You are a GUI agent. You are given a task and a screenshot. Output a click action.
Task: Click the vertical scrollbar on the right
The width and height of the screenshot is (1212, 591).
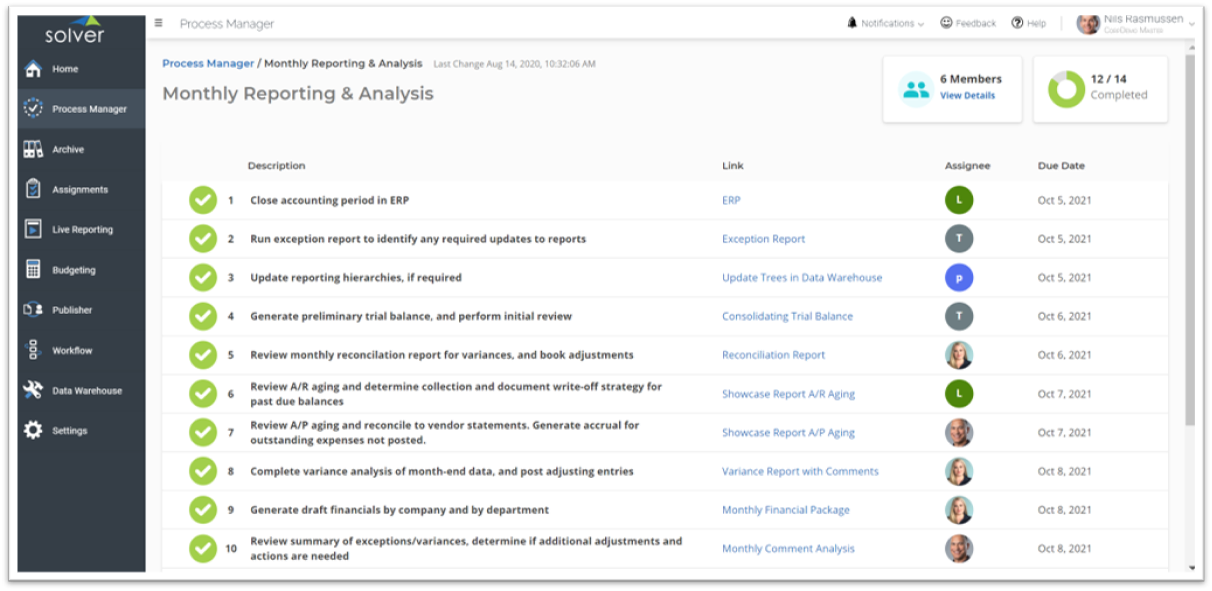(1189, 240)
